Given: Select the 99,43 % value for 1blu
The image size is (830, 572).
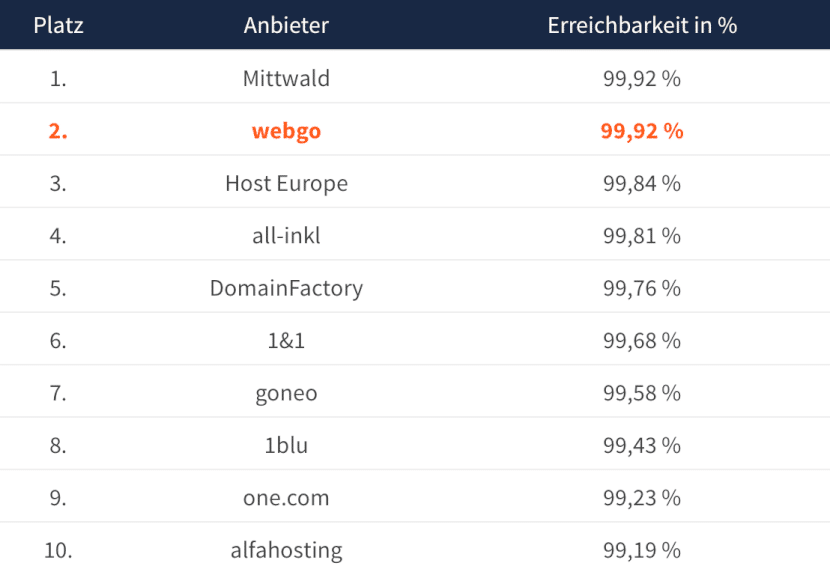Looking at the screenshot, I should pyautogui.click(x=642, y=446).
